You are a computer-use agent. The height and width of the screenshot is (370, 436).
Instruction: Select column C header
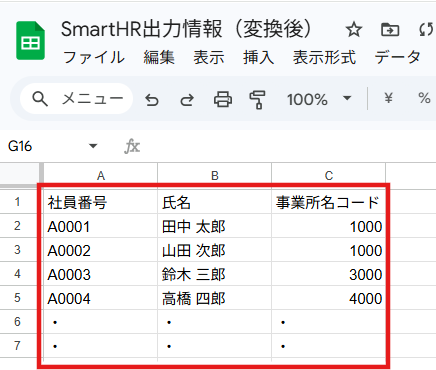pos(329,175)
